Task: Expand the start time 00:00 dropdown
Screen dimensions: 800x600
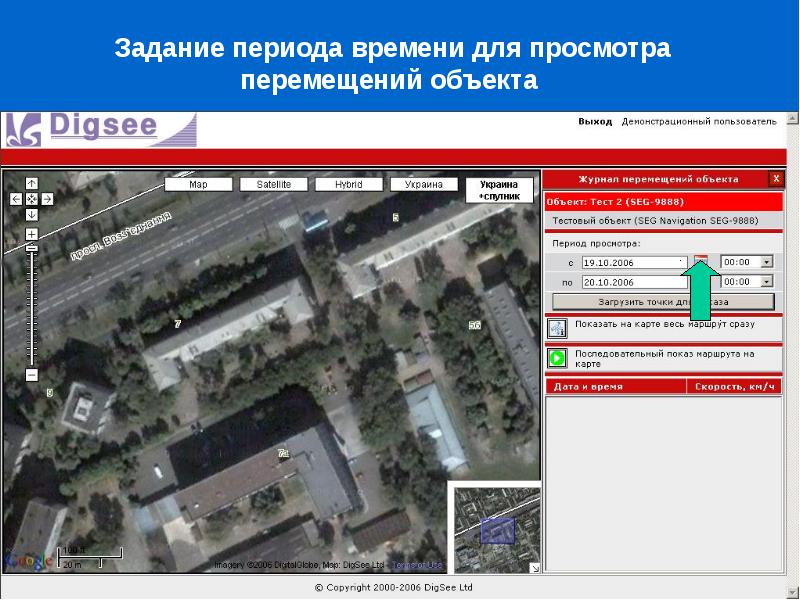Action: [x=767, y=262]
